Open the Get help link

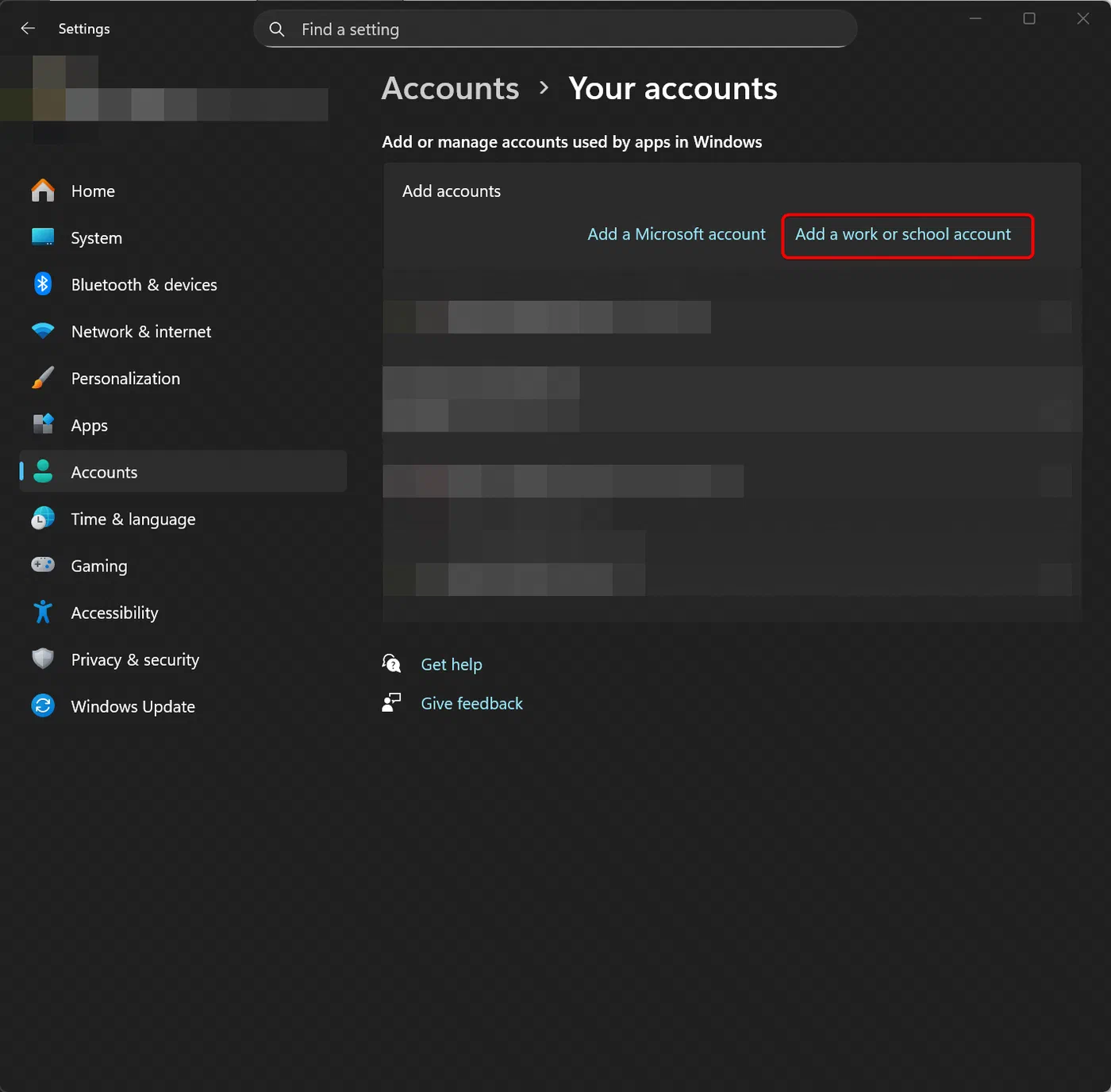pos(452,664)
